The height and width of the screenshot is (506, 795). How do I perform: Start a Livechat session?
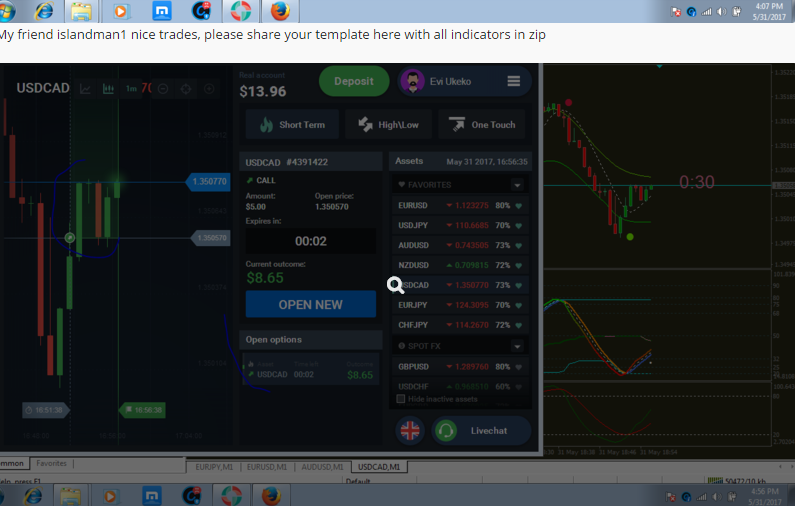481,430
